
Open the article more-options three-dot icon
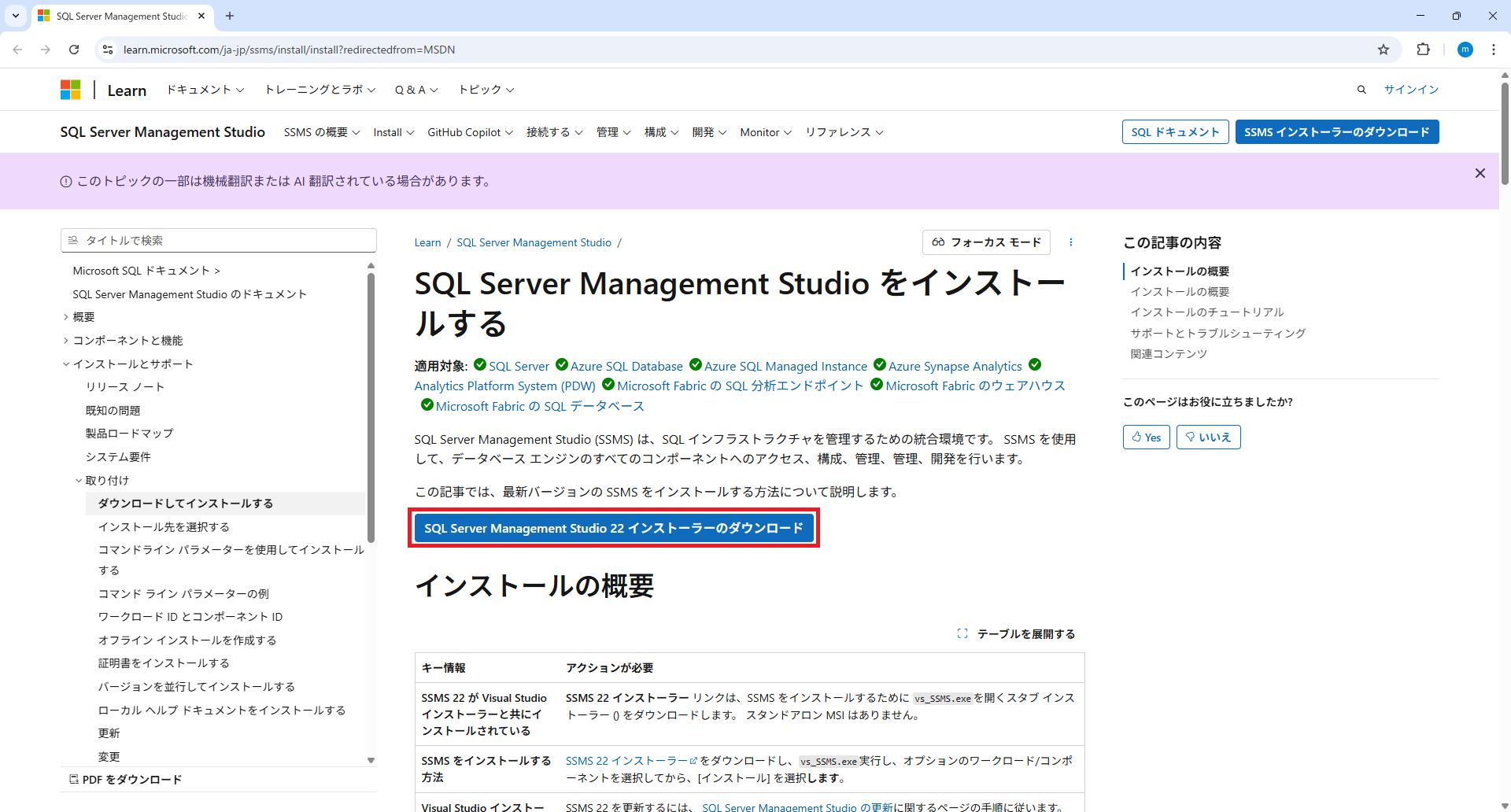[x=1070, y=242]
